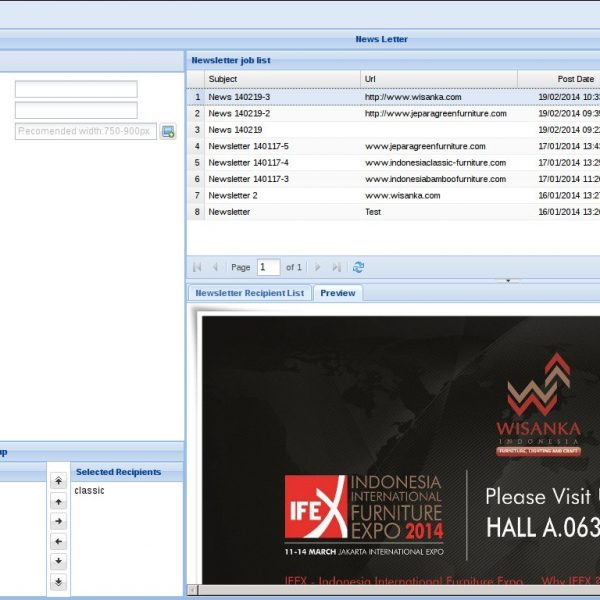
Task: Sort by the Url column header
Action: (x=439, y=79)
